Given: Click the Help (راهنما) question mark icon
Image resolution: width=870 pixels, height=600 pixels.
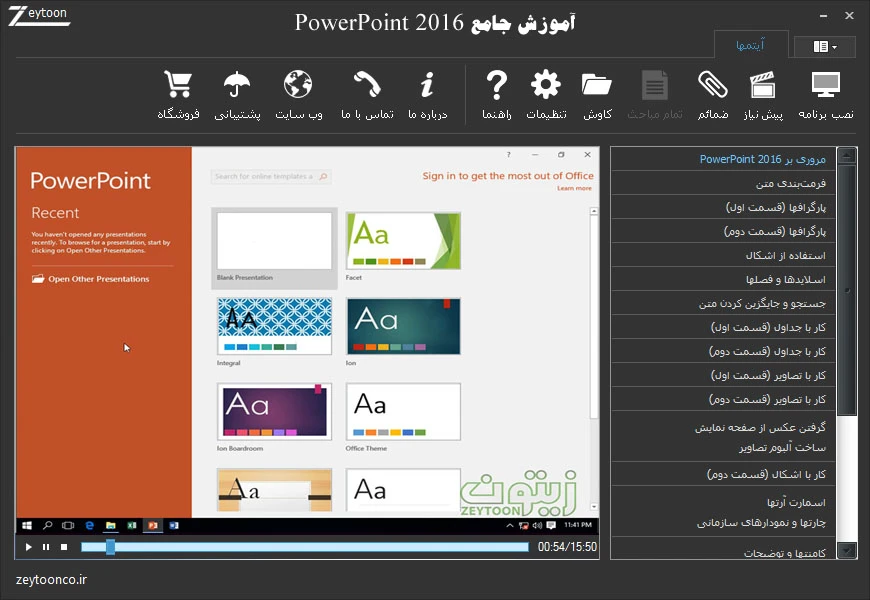Looking at the screenshot, I should coord(497,86).
